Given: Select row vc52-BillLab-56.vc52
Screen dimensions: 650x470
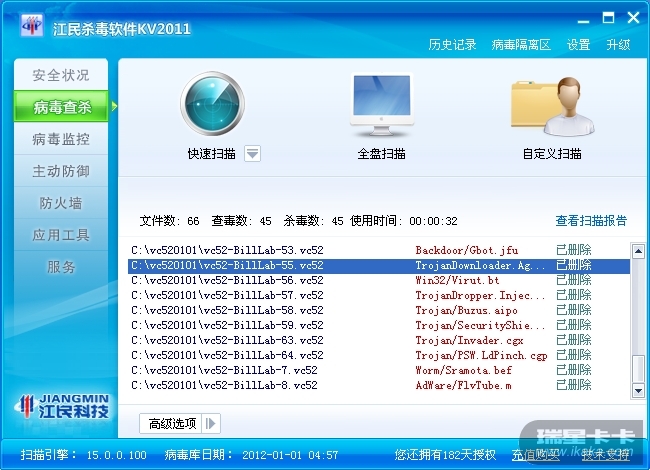Looking at the screenshot, I should tap(378, 280).
